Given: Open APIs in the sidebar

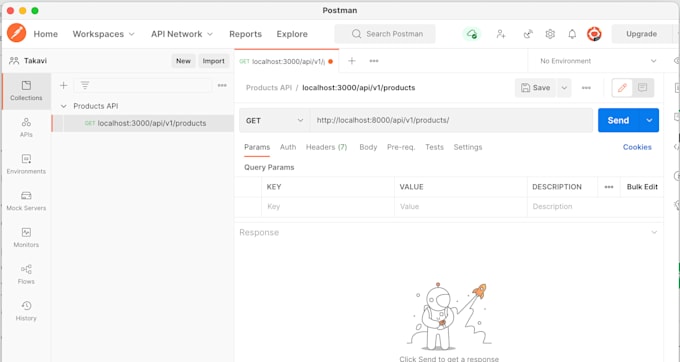Looking at the screenshot, I should 26,127.
